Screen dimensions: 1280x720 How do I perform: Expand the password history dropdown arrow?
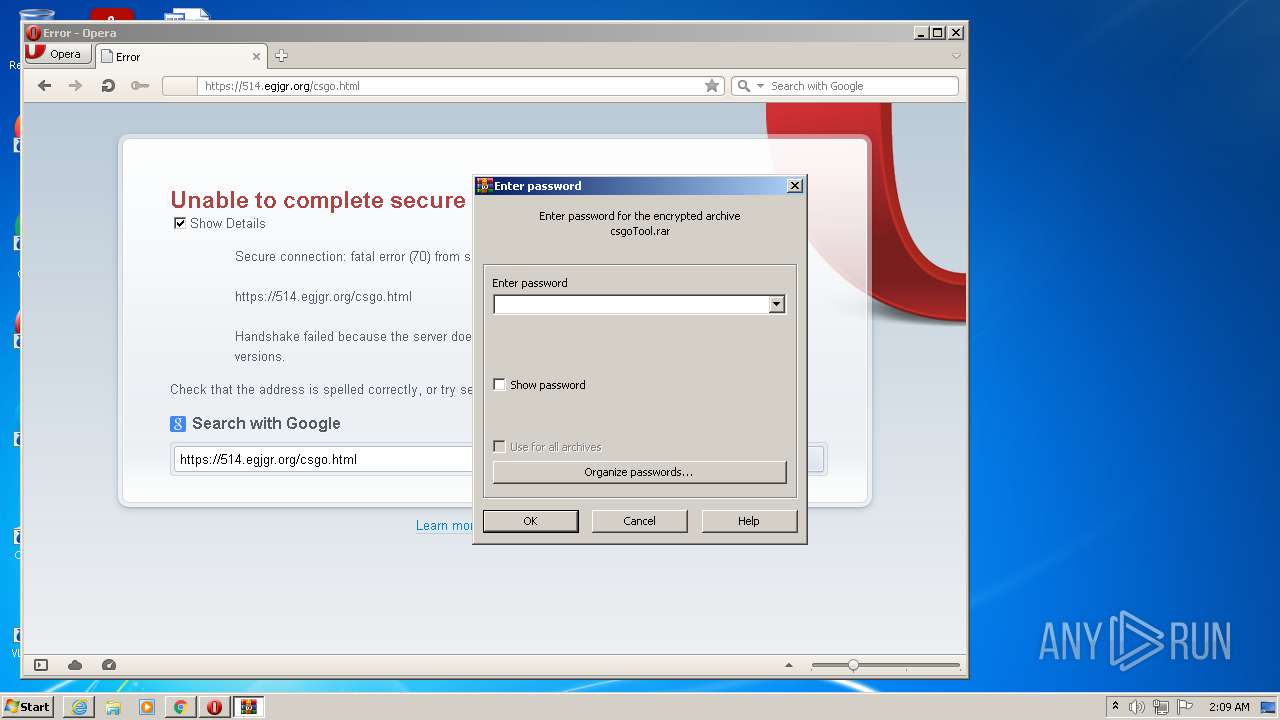point(777,304)
